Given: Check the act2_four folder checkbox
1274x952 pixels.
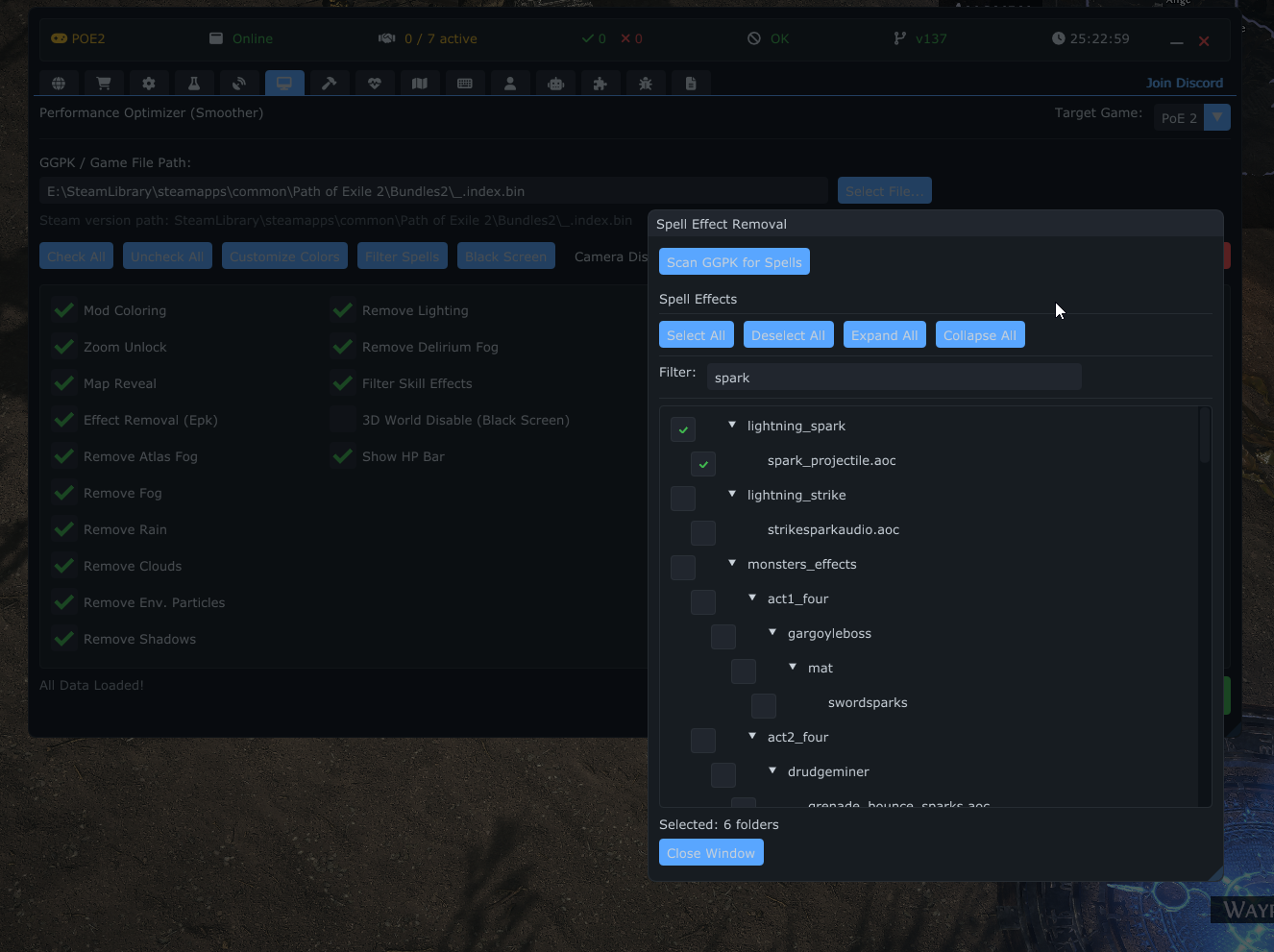Looking at the screenshot, I should (703, 741).
